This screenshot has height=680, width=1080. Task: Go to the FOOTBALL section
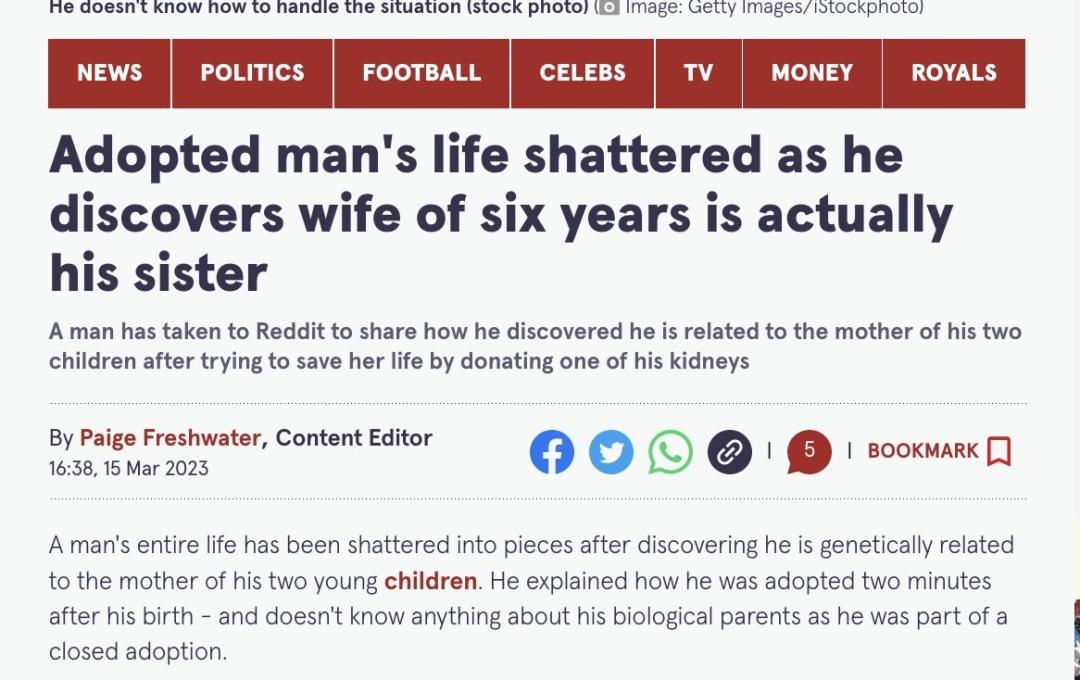pyautogui.click(x=422, y=73)
